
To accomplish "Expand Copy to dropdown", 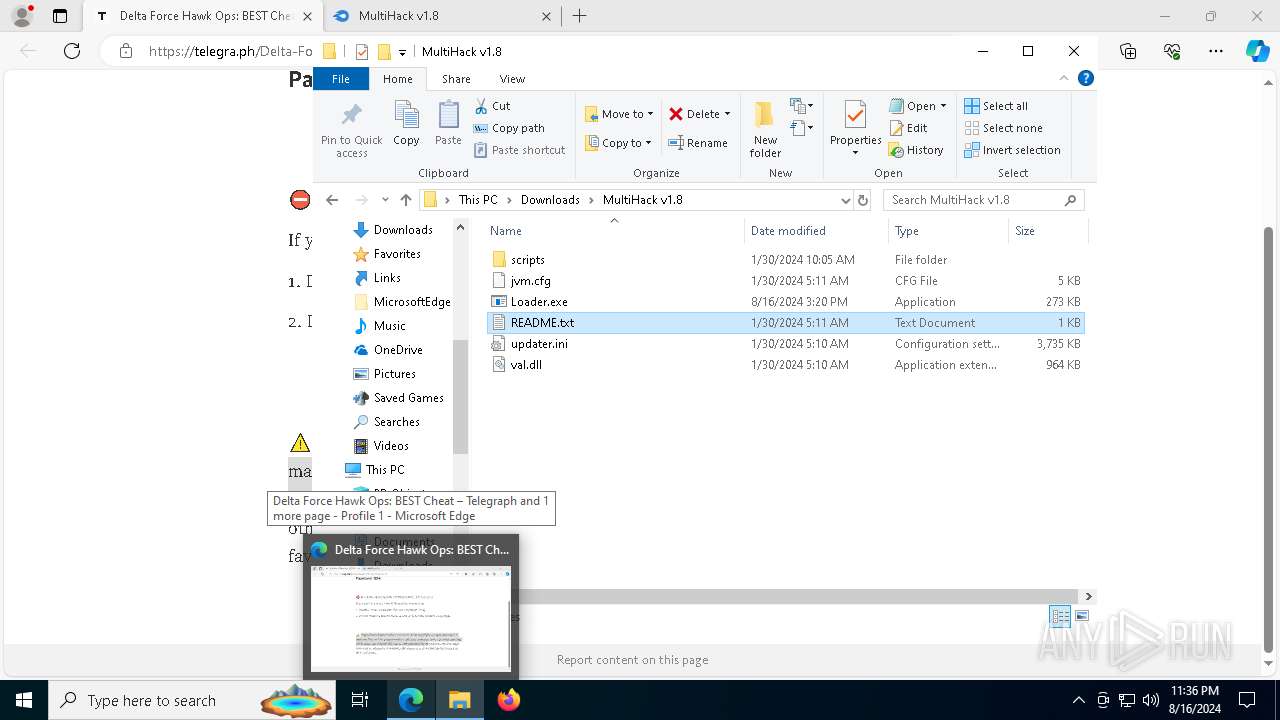I will (x=648, y=143).
